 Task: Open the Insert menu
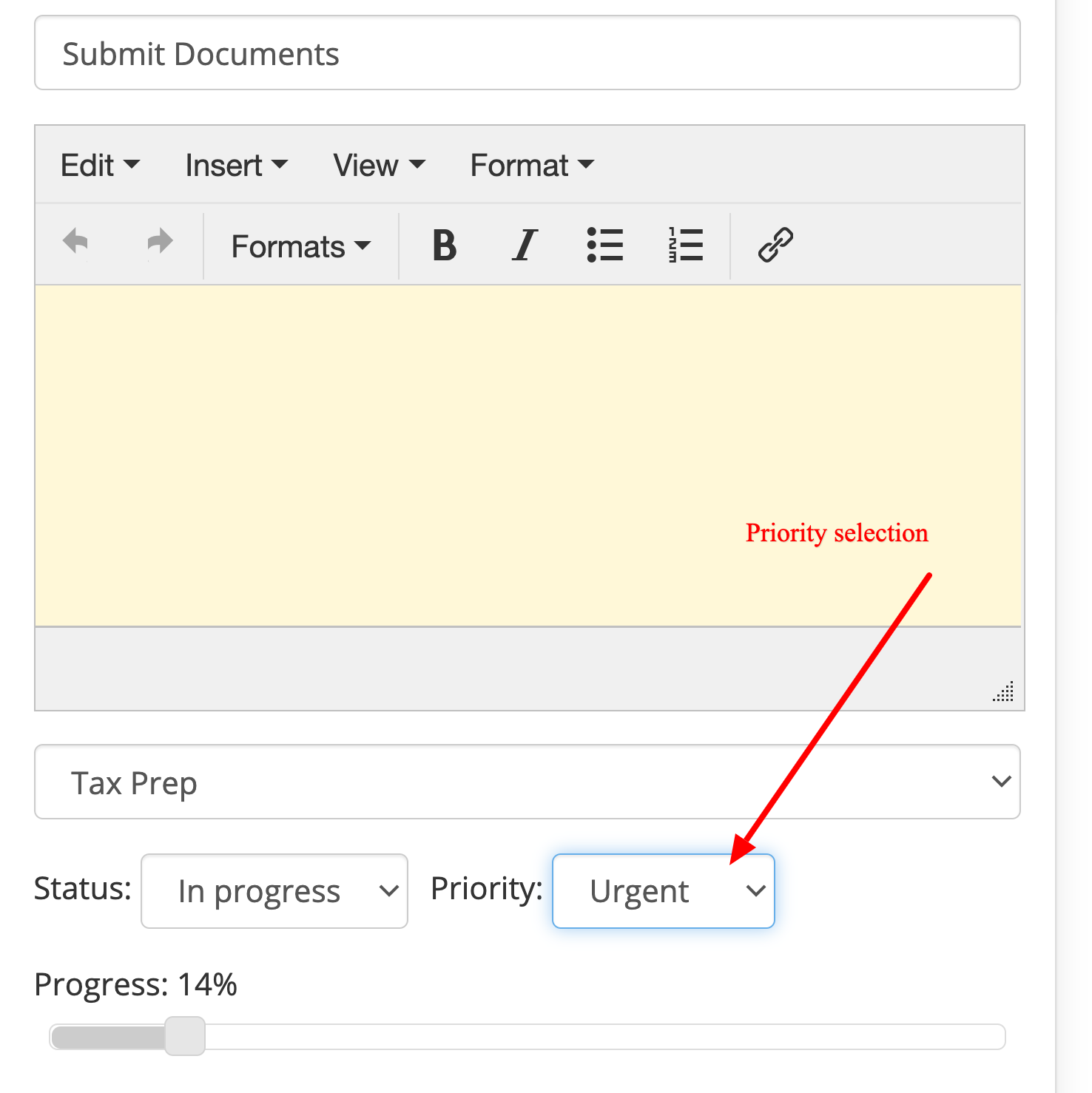(237, 165)
